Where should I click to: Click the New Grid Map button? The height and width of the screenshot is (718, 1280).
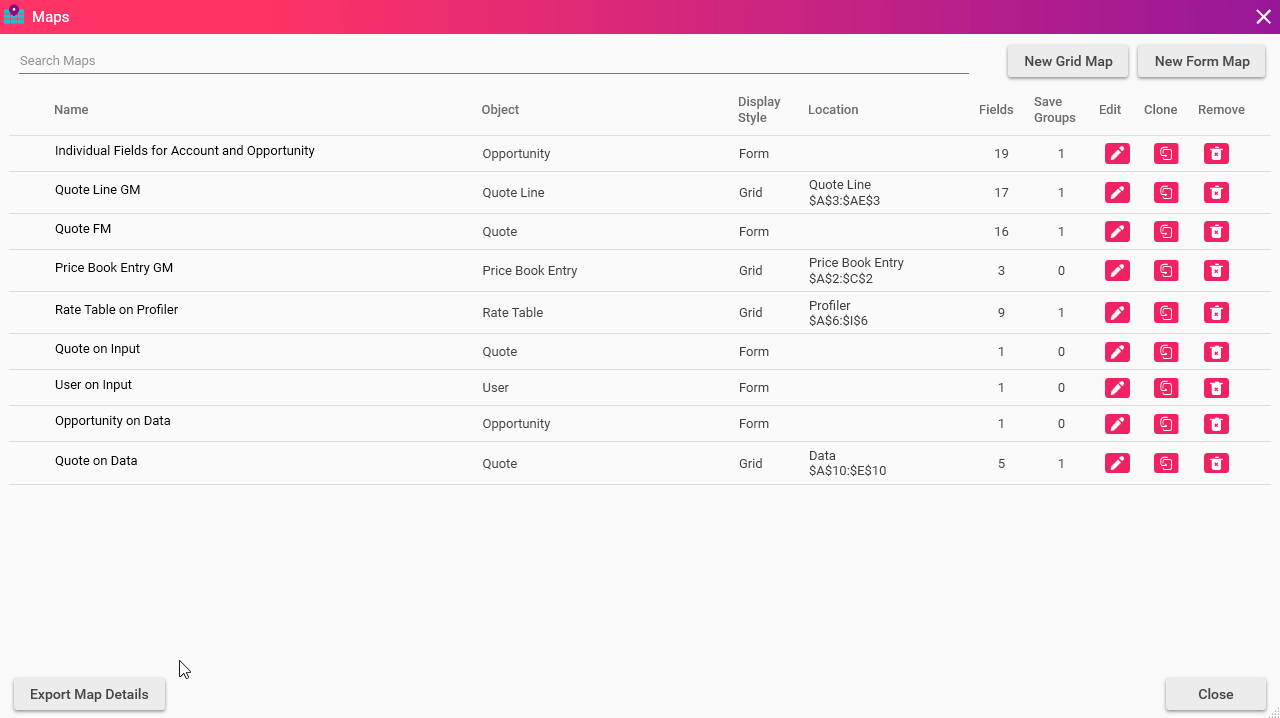[1068, 61]
